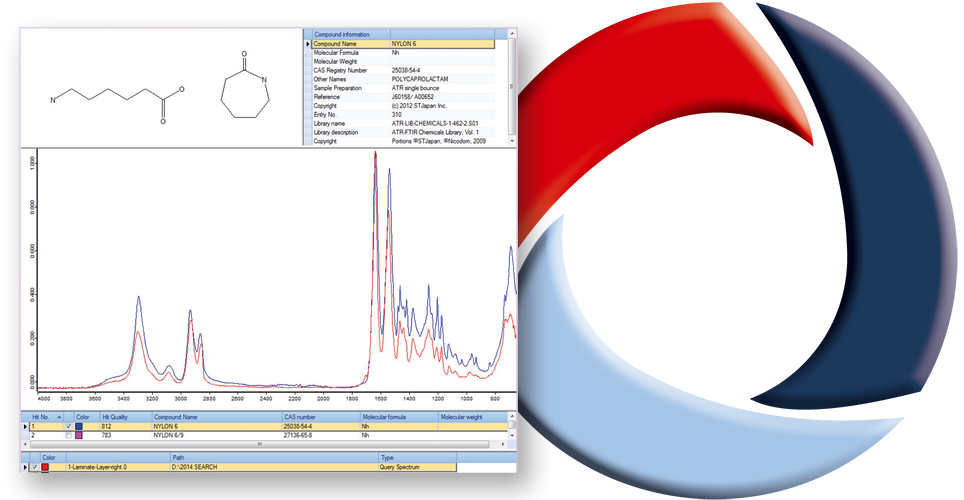Click the Type column header in query table
This screenshot has width=964, height=500.
point(417,458)
